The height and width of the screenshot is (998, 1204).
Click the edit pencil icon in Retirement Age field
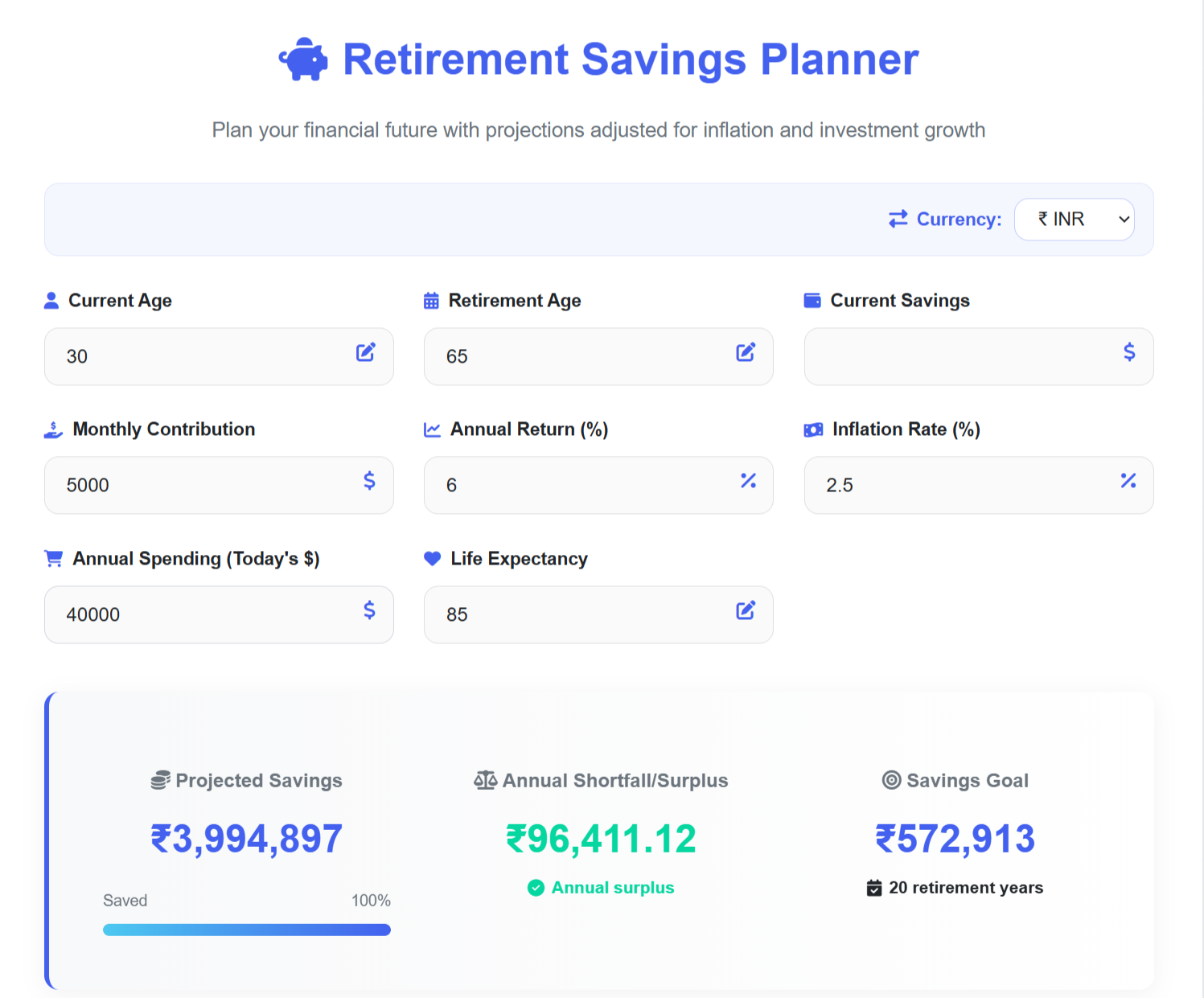pos(746,351)
